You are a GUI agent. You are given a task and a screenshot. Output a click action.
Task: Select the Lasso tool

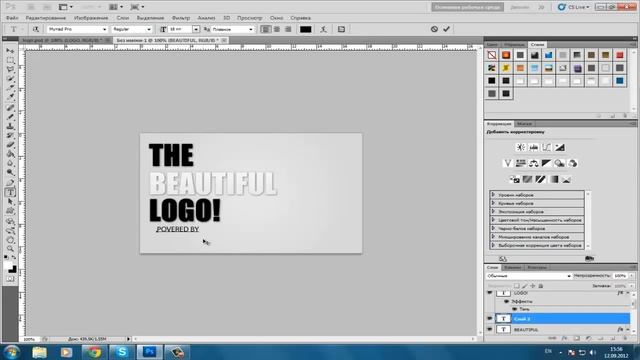tap(10, 69)
